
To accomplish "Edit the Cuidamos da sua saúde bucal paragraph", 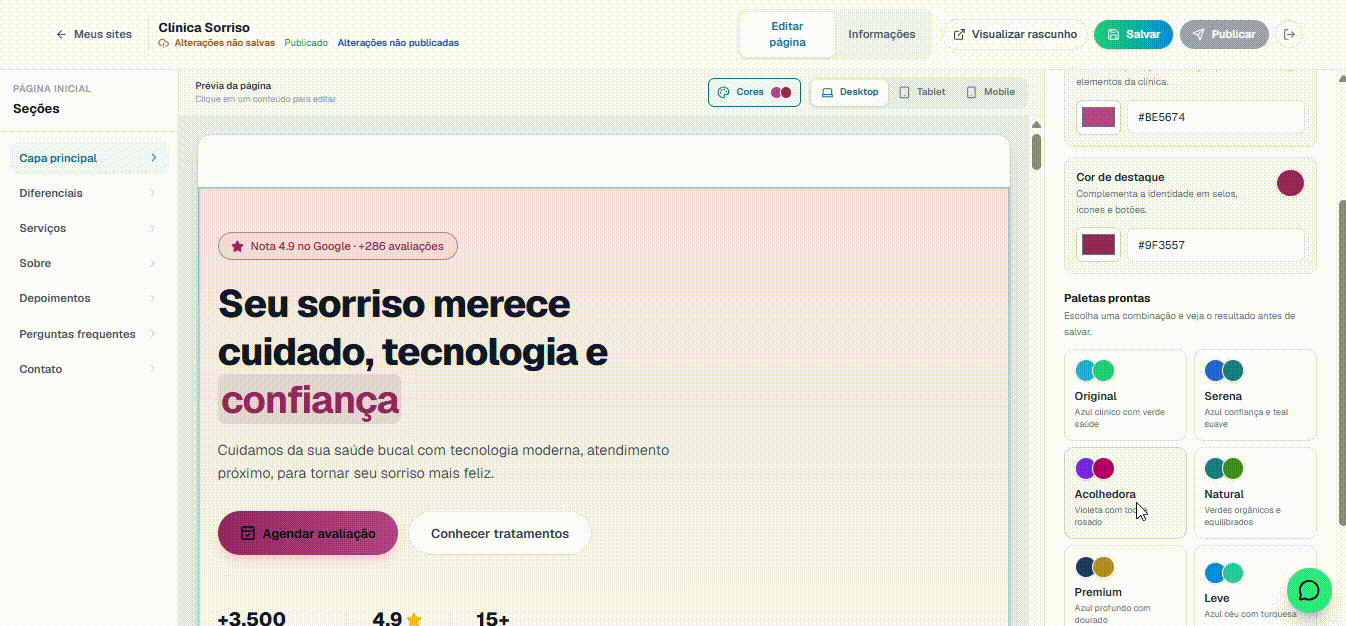I will click(444, 462).
